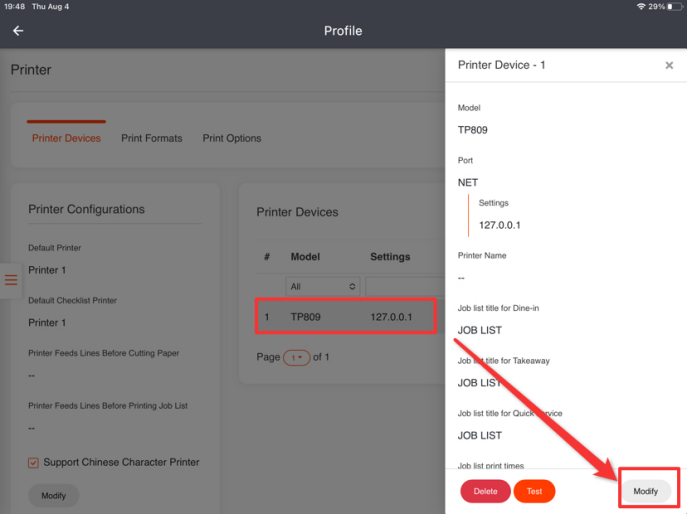Click the Settings column header
687x514 pixels.
pos(390,257)
